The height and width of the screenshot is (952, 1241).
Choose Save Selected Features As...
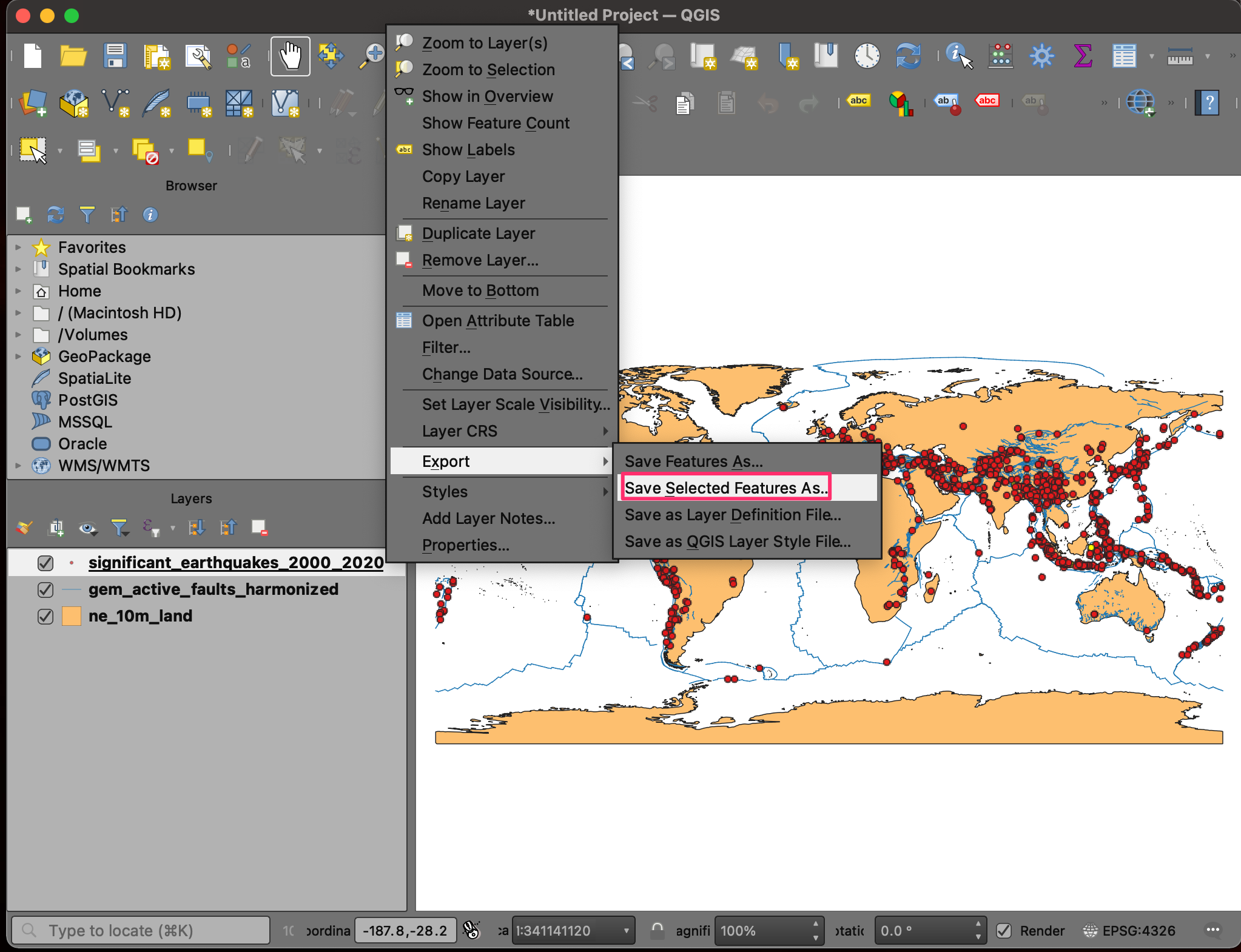[746, 488]
